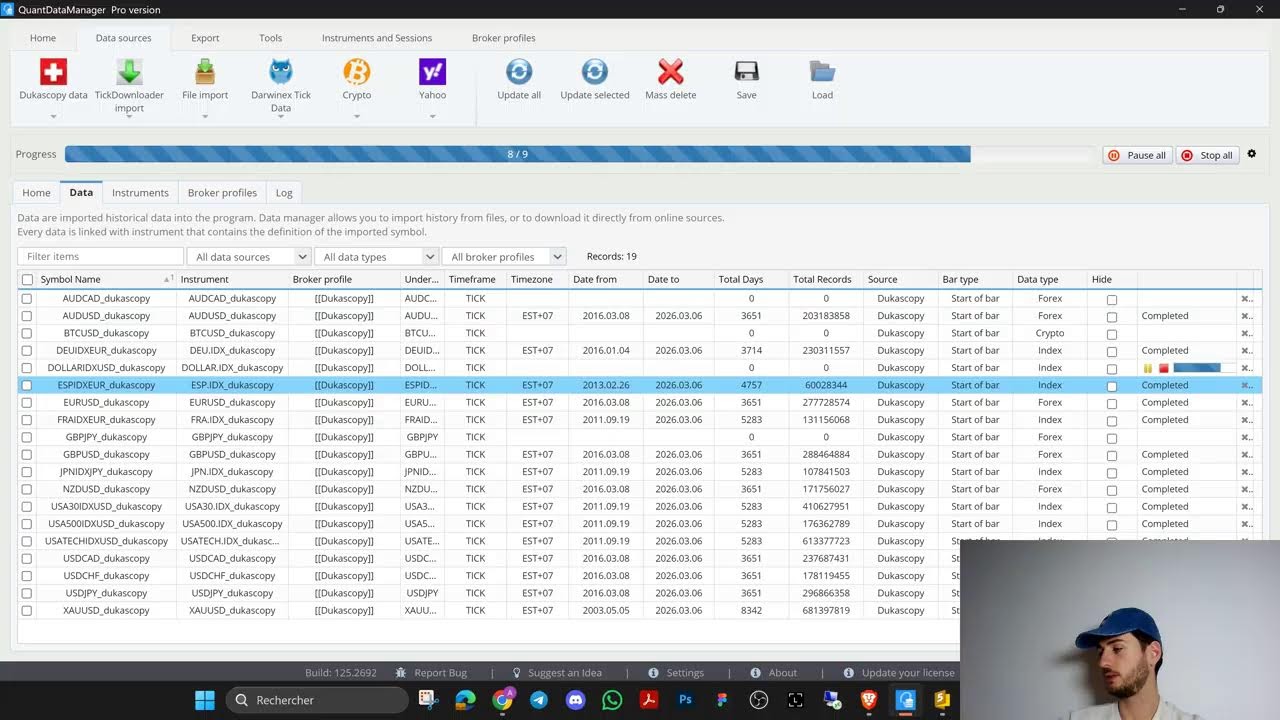Click the Update all icon
1280x720 pixels.
tap(519, 72)
